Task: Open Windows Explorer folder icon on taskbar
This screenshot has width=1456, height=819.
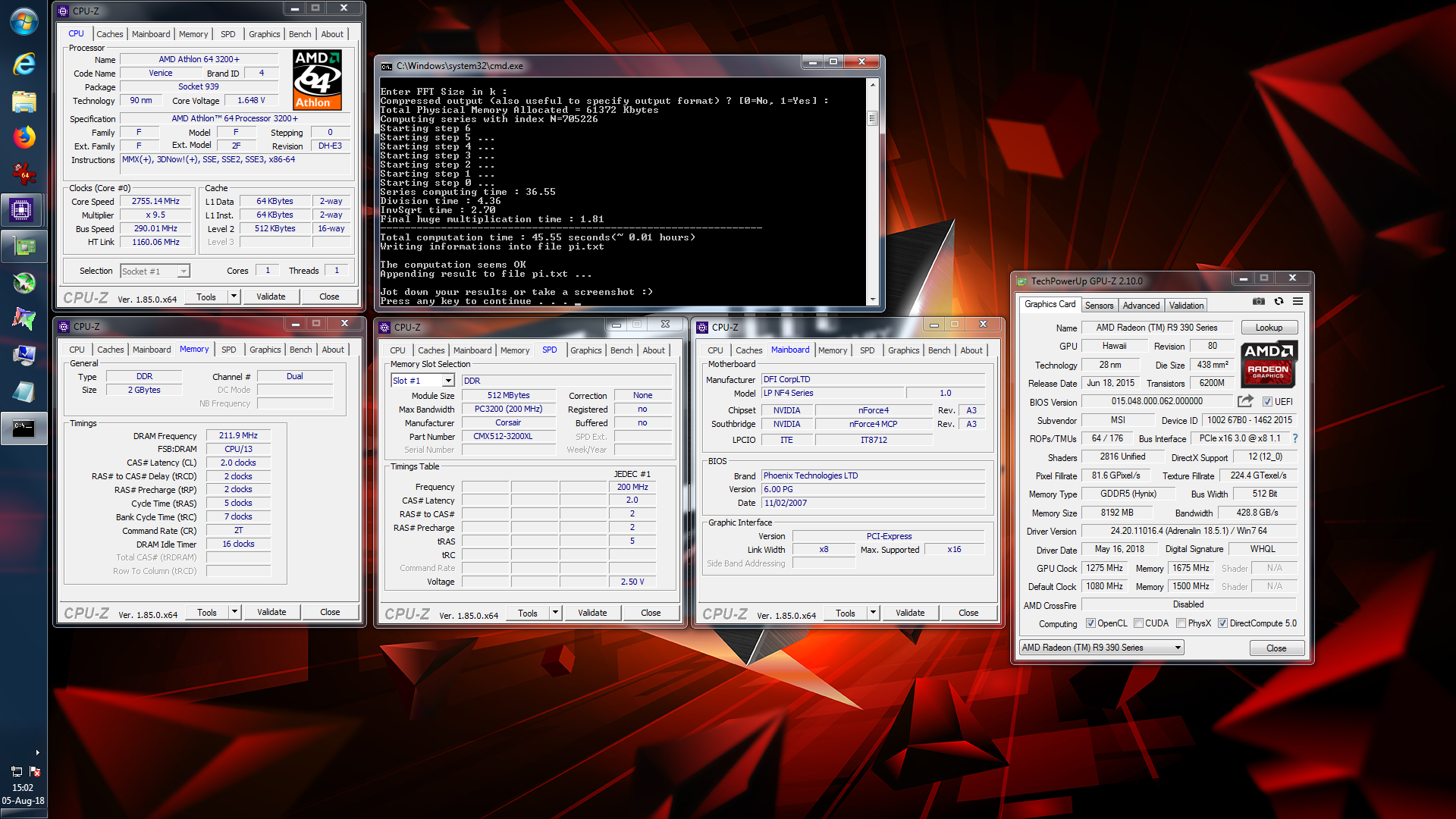Action: click(x=24, y=101)
